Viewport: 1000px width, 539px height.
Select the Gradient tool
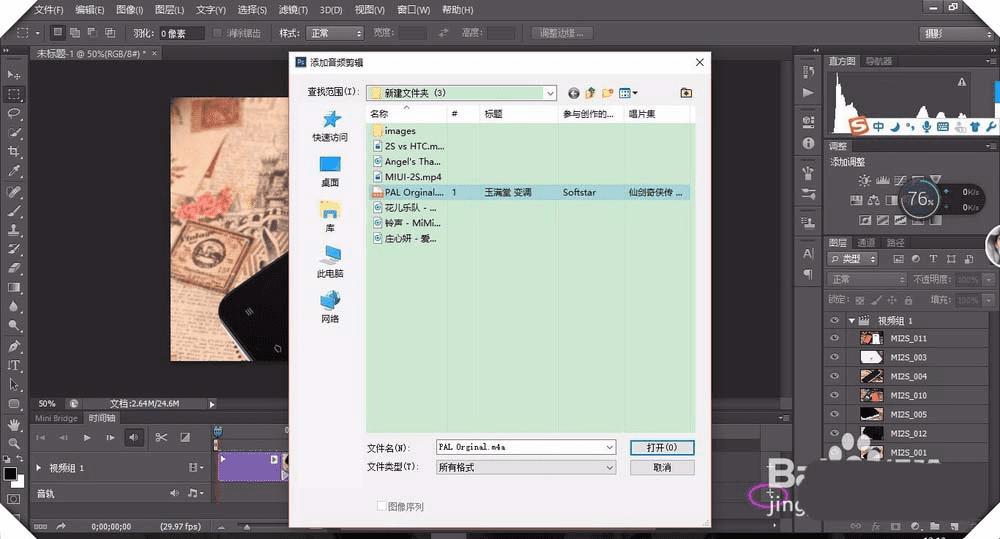click(14, 288)
